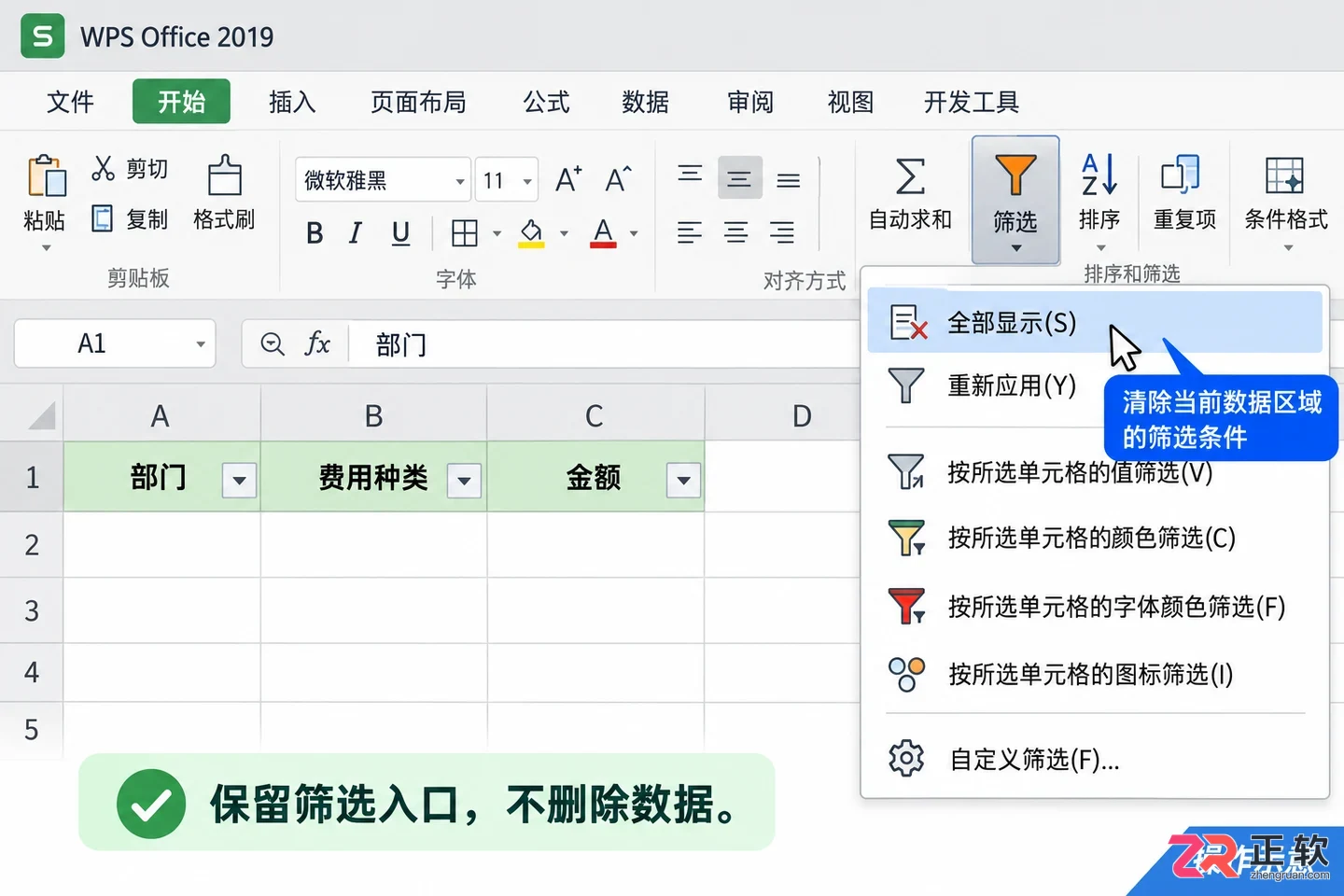Open the 金额 column filter dropdown
This screenshot has height=896, width=1344.
[684, 481]
